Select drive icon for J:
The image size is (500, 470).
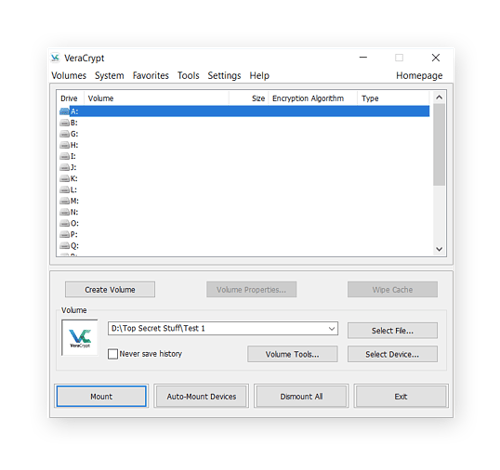64,167
